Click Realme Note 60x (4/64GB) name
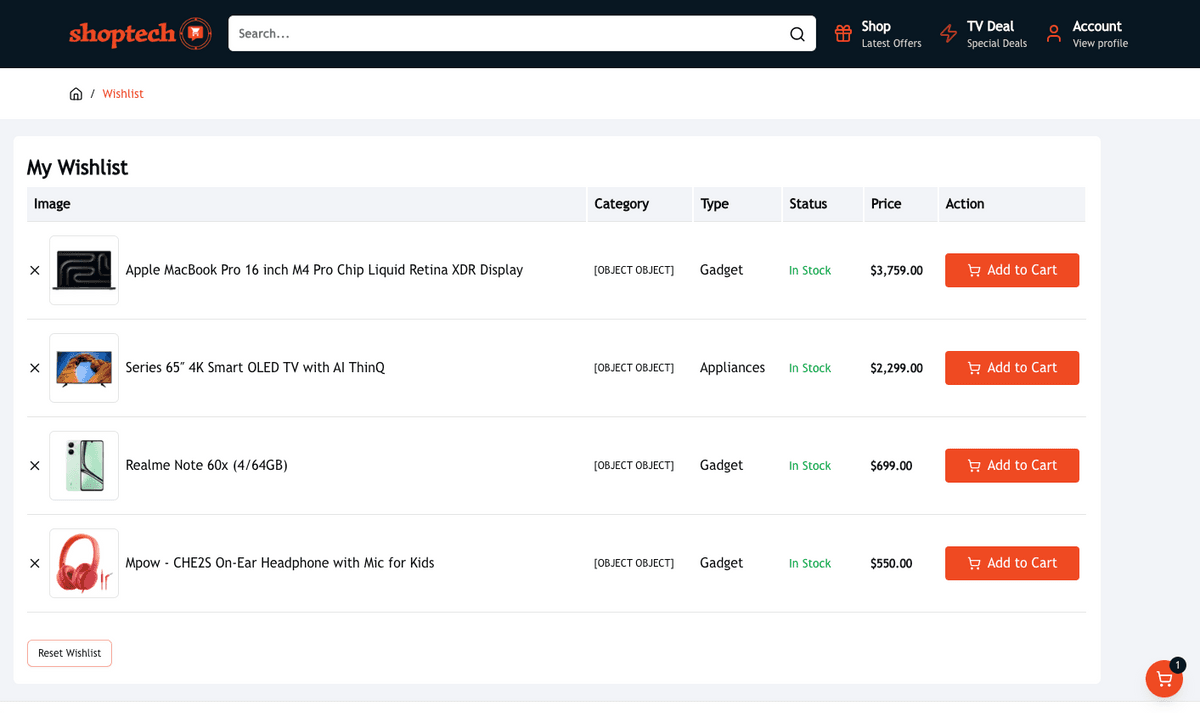This screenshot has height=713, width=1200. [x=206, y=466]
